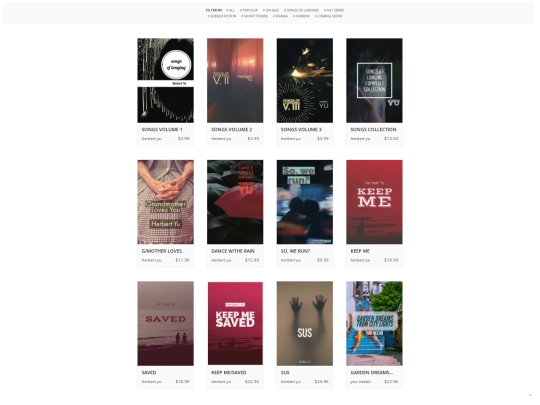Viewport: 540px width, 405px height.
Task: Filter by # Drama tag
Action: (280, 16)
